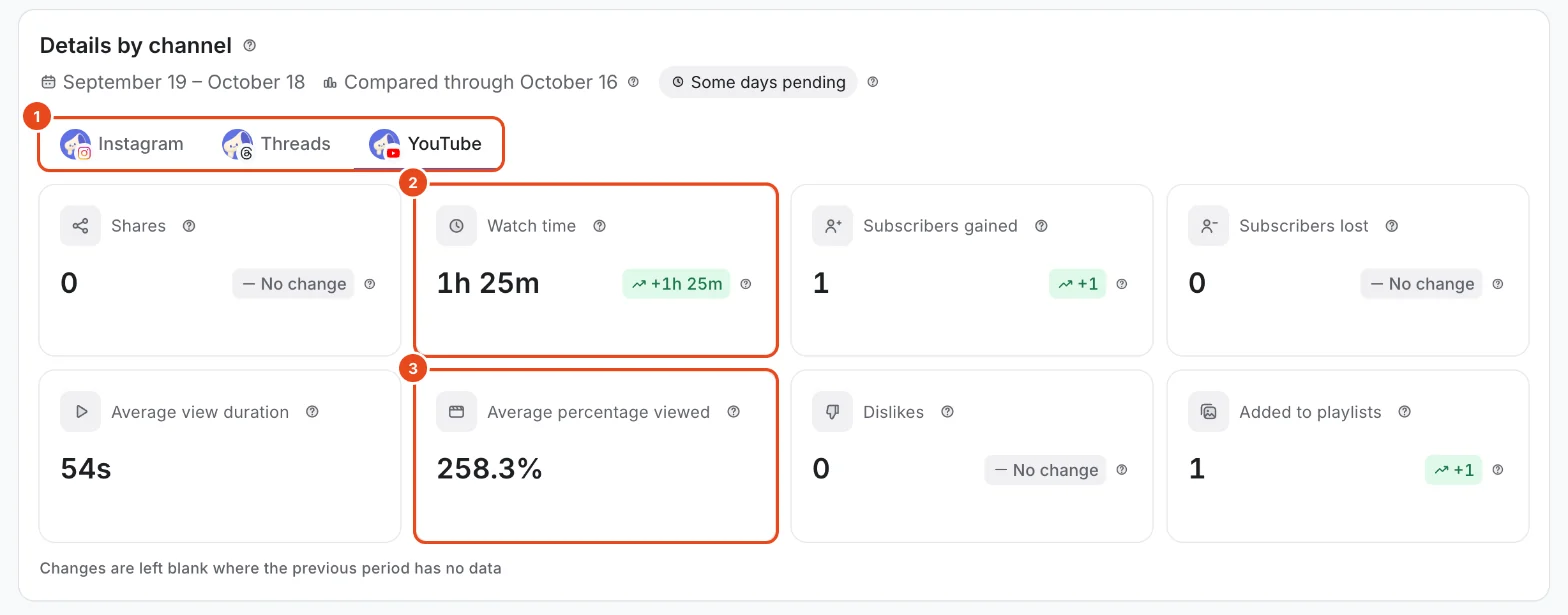Click the Average view duration play icon
The image size is (1568, 615).
[80, 412]
